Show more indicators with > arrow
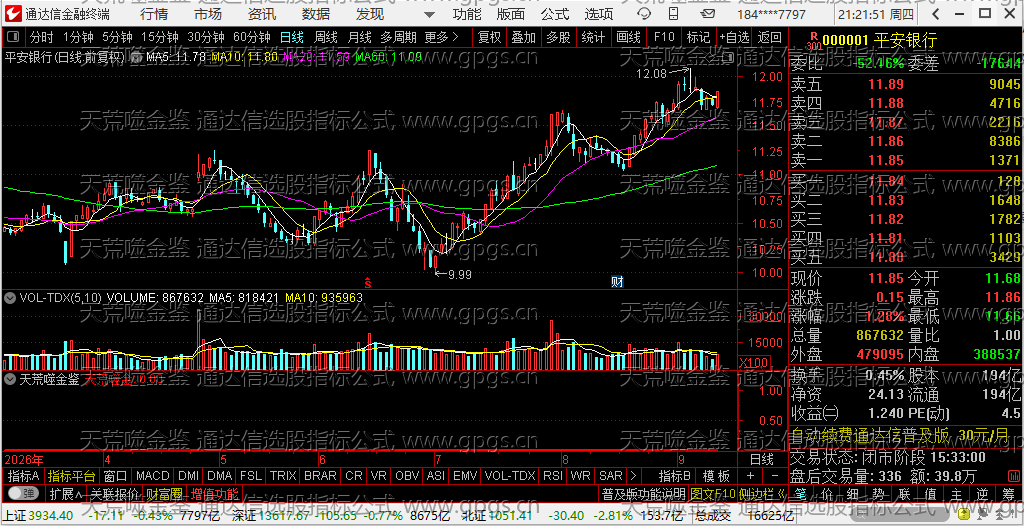The height and width of the screenshot is (526, 1024). coord(633,476)
